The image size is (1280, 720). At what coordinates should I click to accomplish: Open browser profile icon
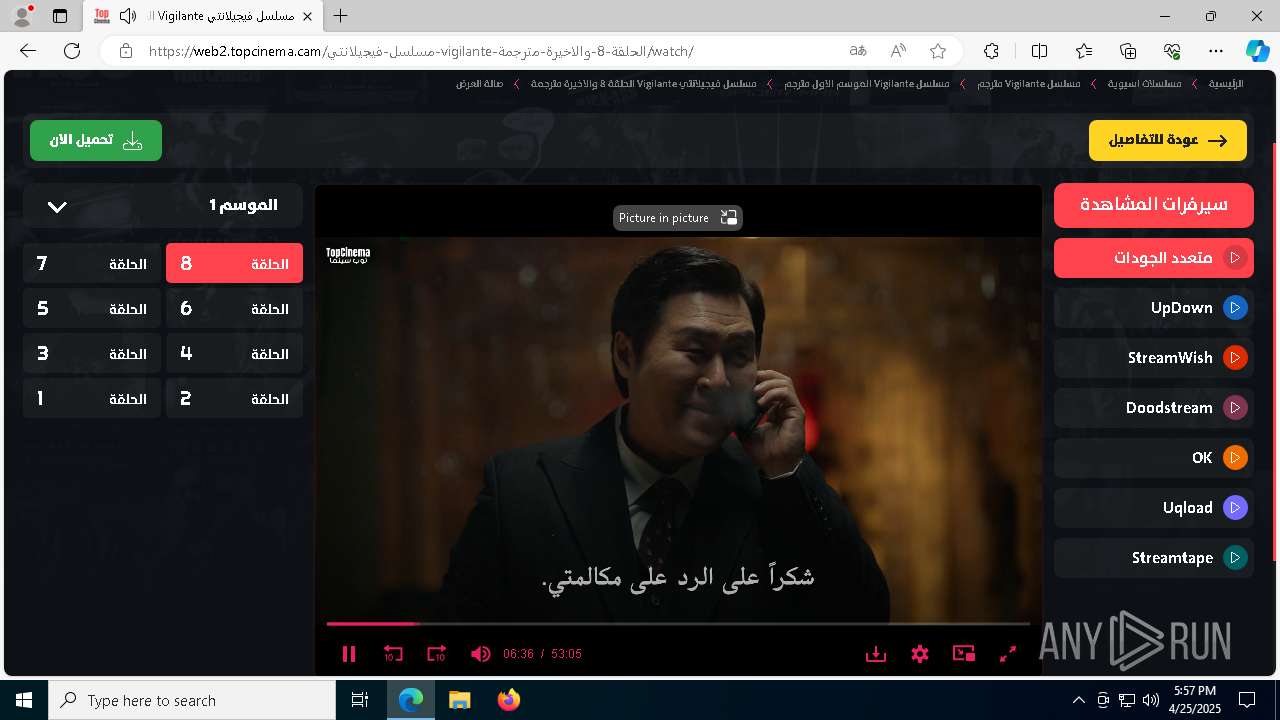[x=22, y=16]
